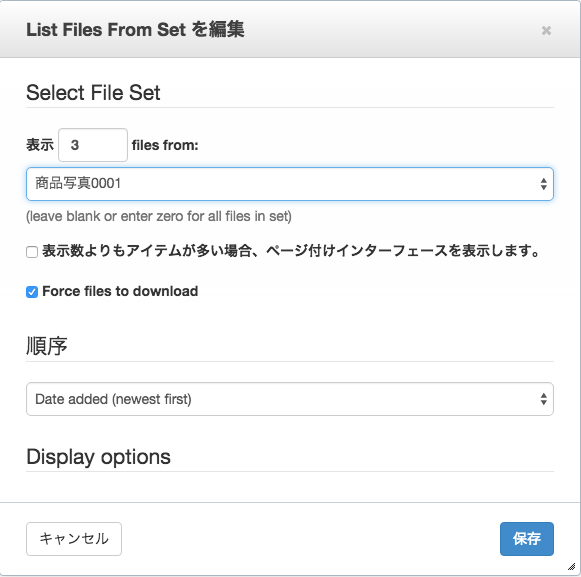Close the List Files From Set dialog
Image resolution: width=581 pixels, height=577 pixels.
(546, 30)
